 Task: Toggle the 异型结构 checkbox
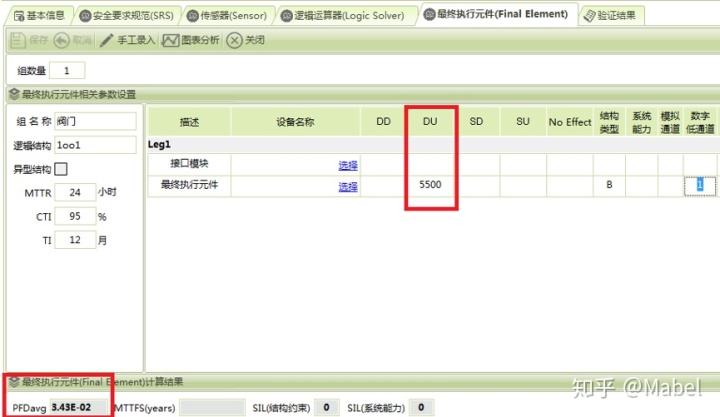pos(61,169)
